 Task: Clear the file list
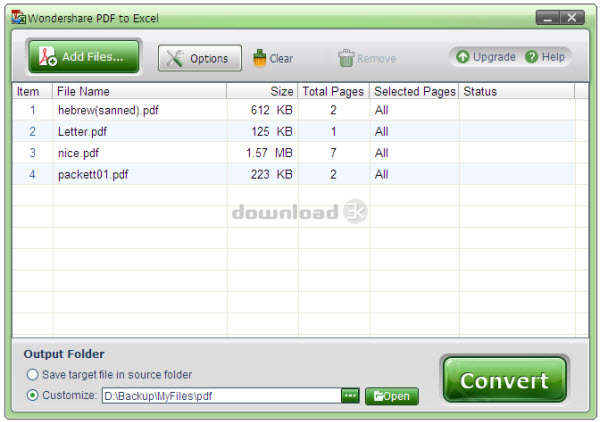pyautogui.click(x=273, y=59)
